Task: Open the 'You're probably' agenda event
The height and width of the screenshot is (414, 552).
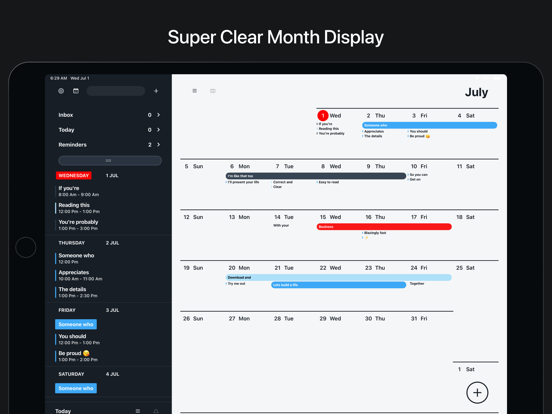Action: point(78,225)
